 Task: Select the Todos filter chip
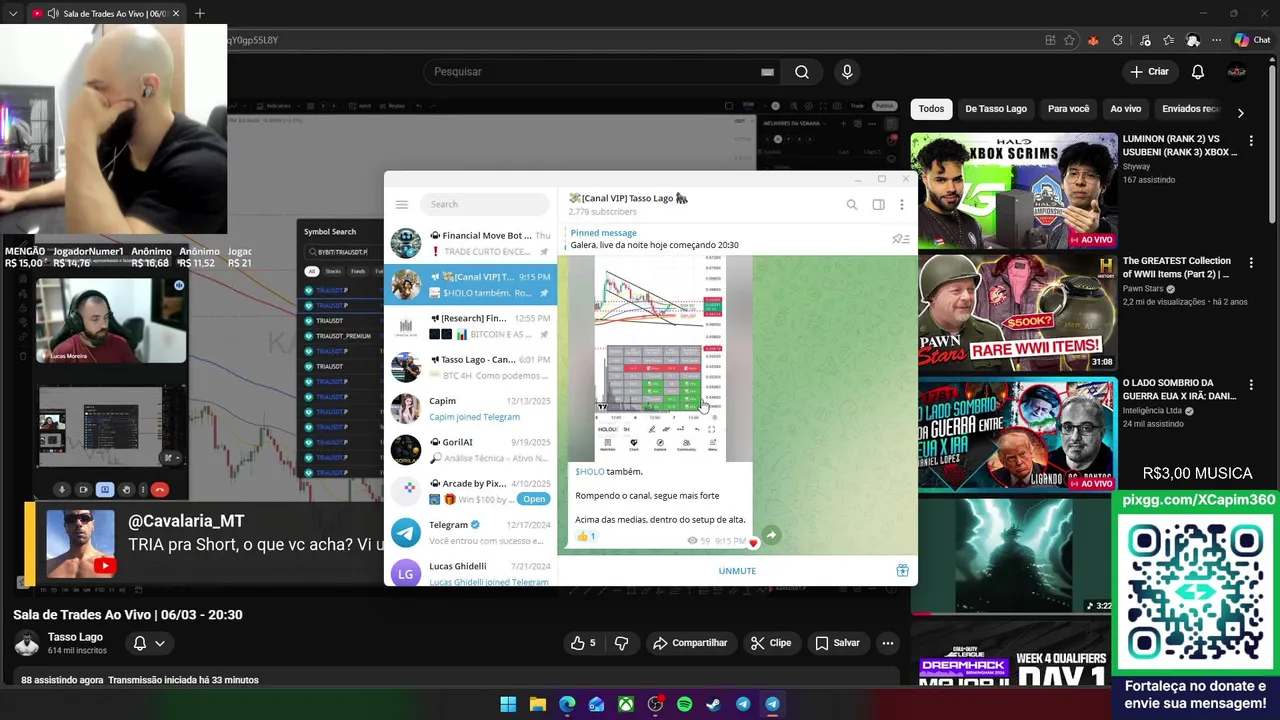pyautogui.click(x=931, y=109)
